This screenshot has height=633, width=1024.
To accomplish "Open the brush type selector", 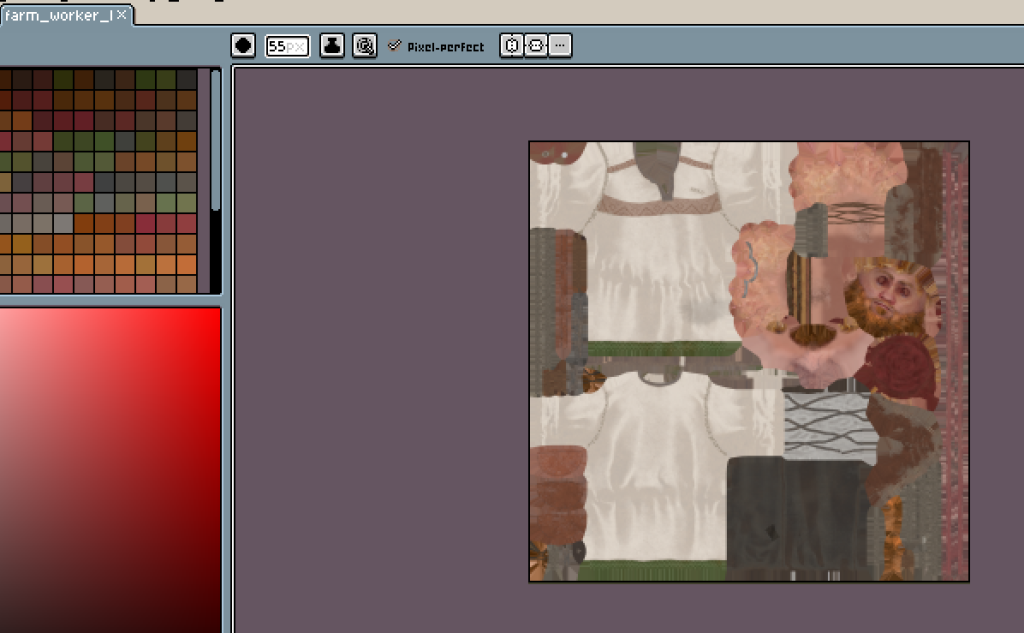I will point(243,46).
